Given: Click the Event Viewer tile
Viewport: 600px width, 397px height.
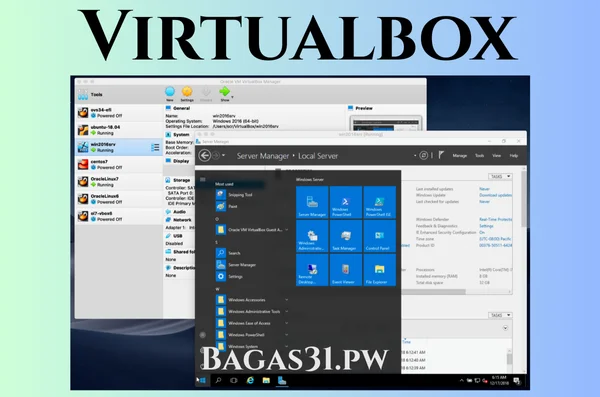Looking at the screenshot, I should 346,270.
